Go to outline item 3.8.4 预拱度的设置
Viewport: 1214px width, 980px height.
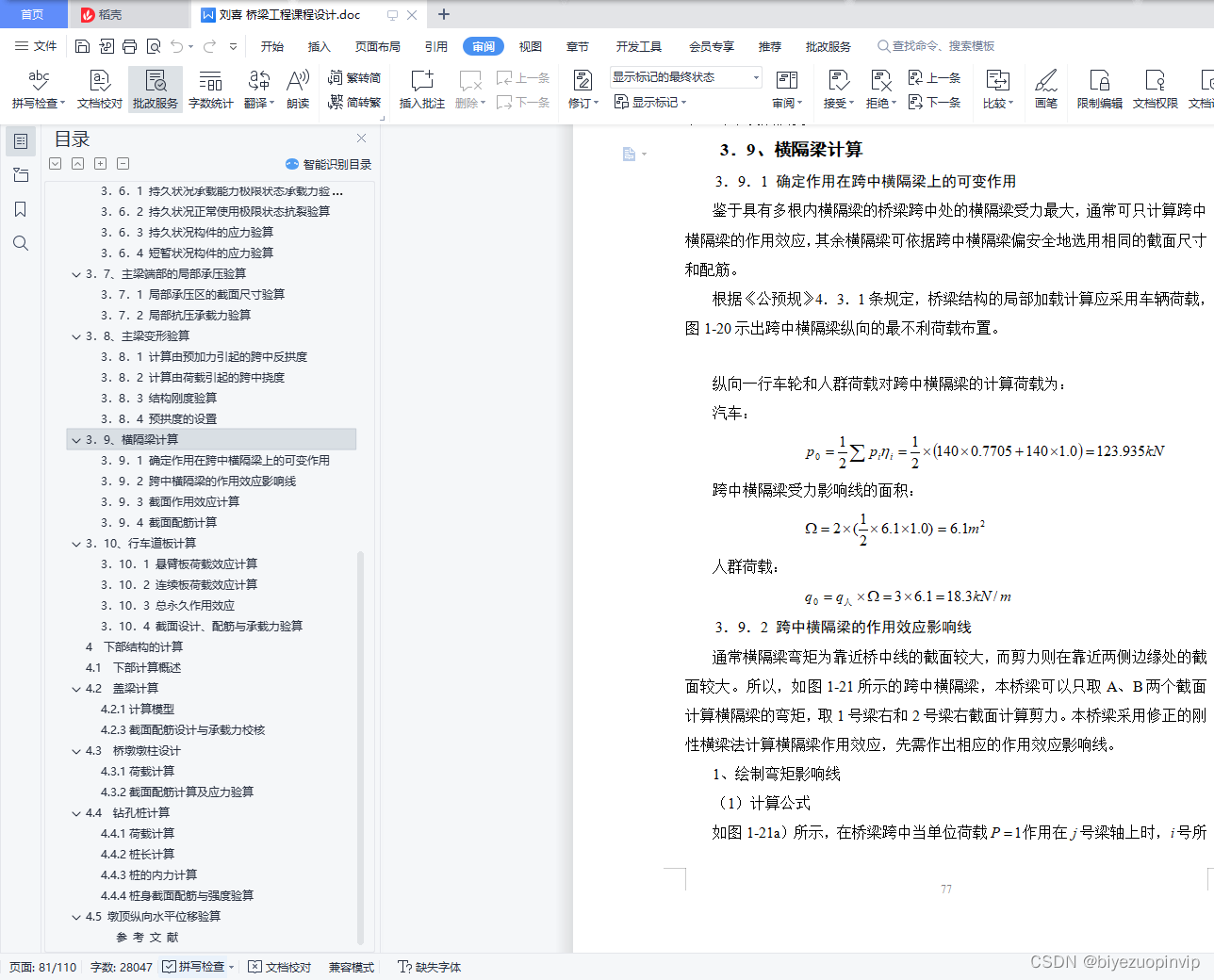click(159, 419)
